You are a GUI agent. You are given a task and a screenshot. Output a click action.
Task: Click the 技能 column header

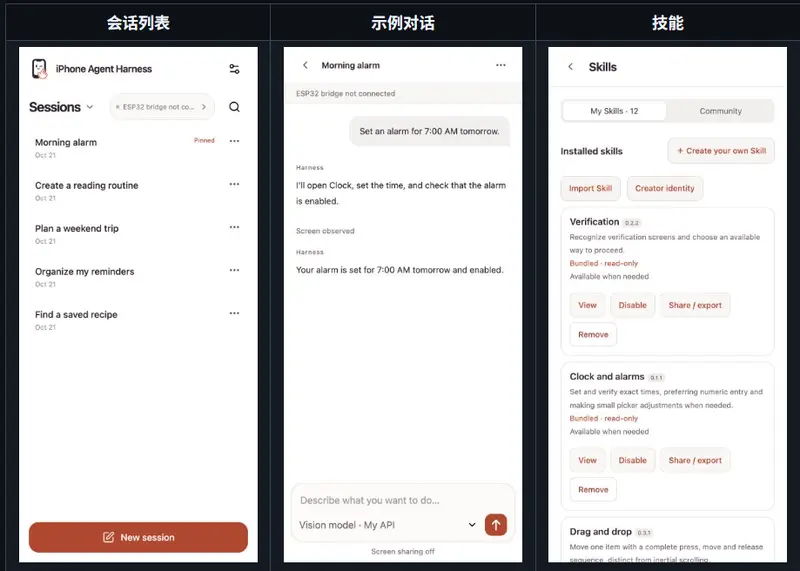point(667,23)
